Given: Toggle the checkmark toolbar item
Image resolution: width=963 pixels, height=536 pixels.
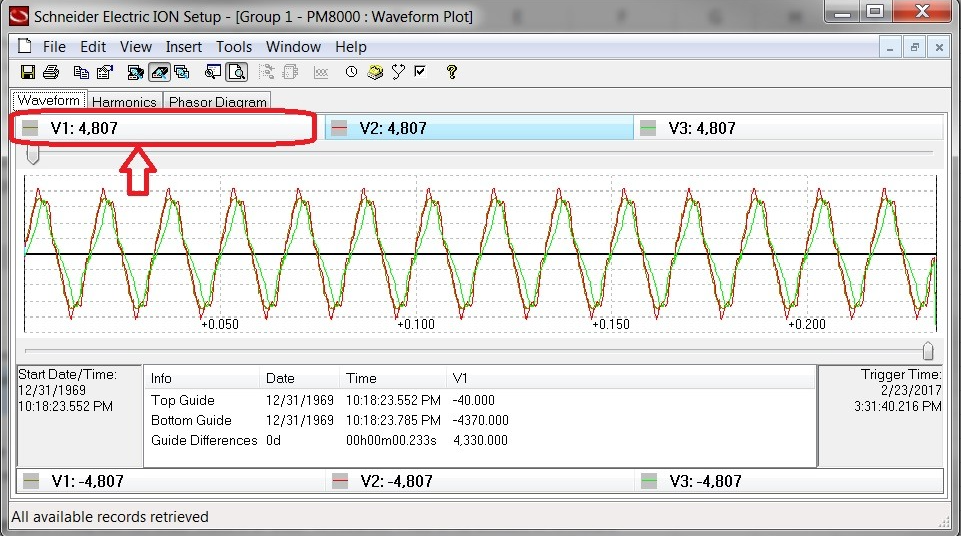Looking at the screenshot, I should point(420,72).
